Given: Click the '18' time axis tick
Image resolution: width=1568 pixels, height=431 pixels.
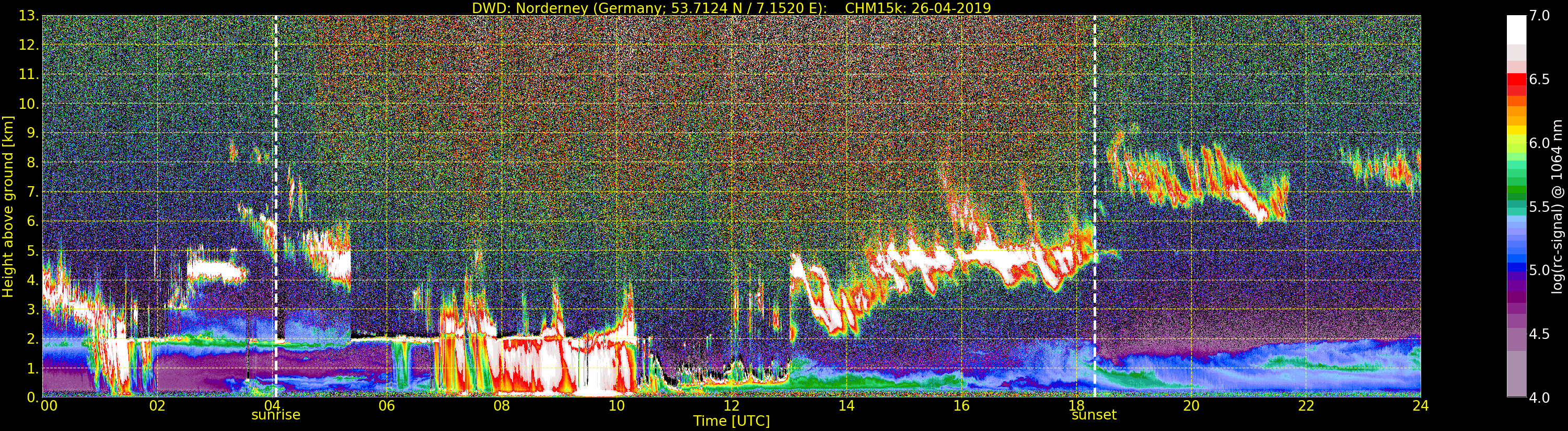Looking at the screenshot, I should click(1076, 406).
